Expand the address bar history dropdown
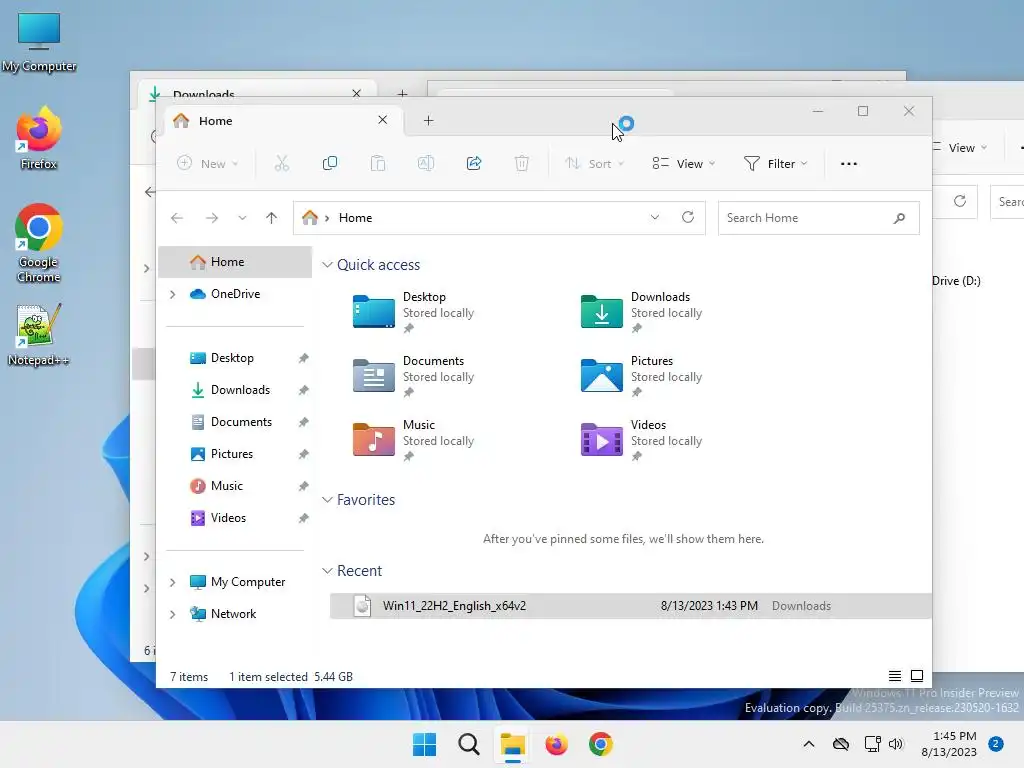This screenshot has height=768, width=1024. (654, 217)
